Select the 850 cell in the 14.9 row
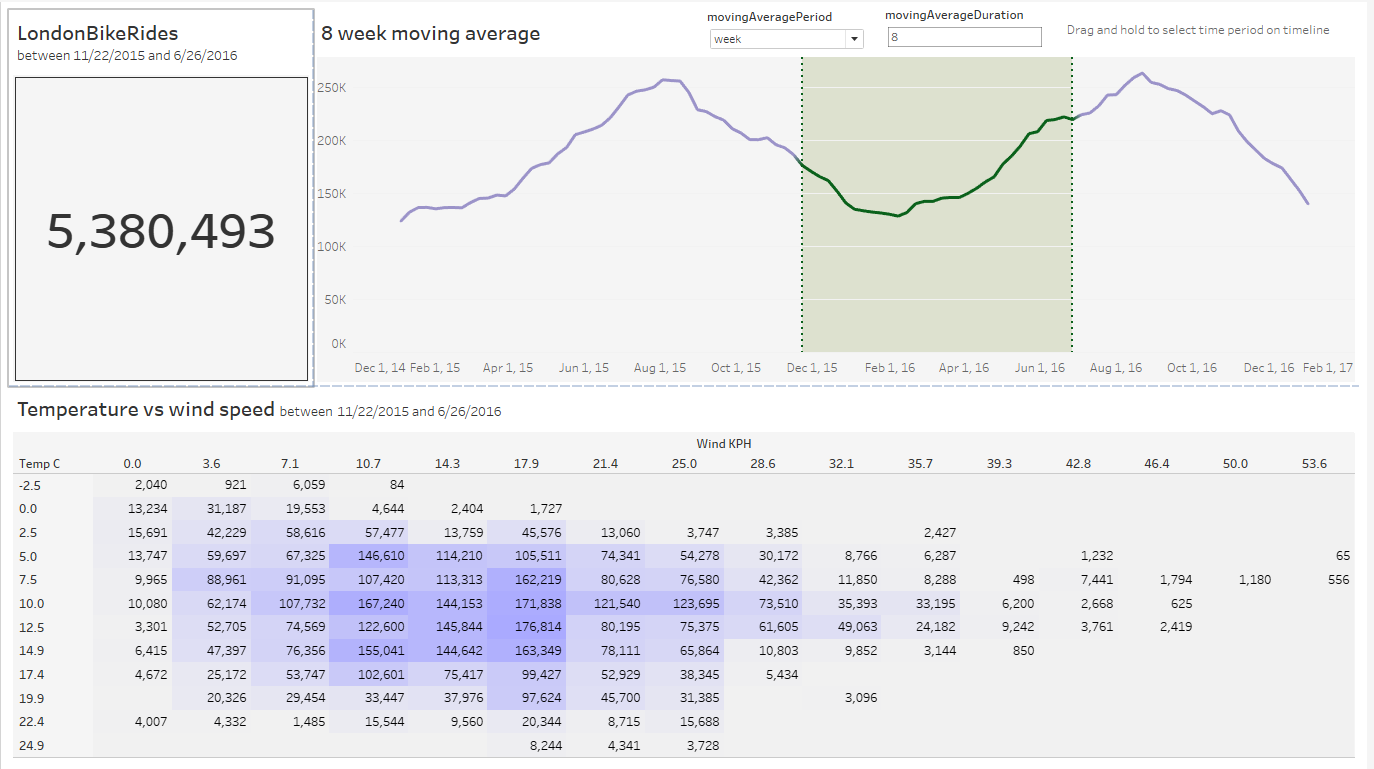 pos(999,651)
